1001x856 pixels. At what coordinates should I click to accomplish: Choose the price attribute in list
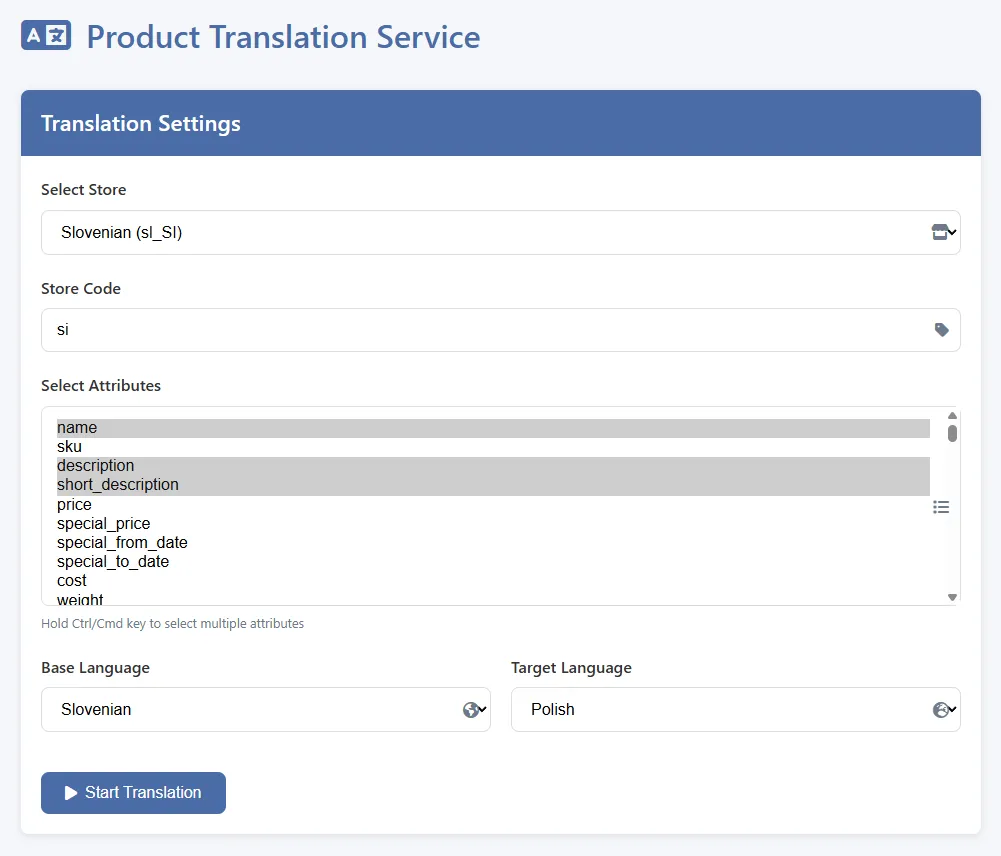(74, 505)
